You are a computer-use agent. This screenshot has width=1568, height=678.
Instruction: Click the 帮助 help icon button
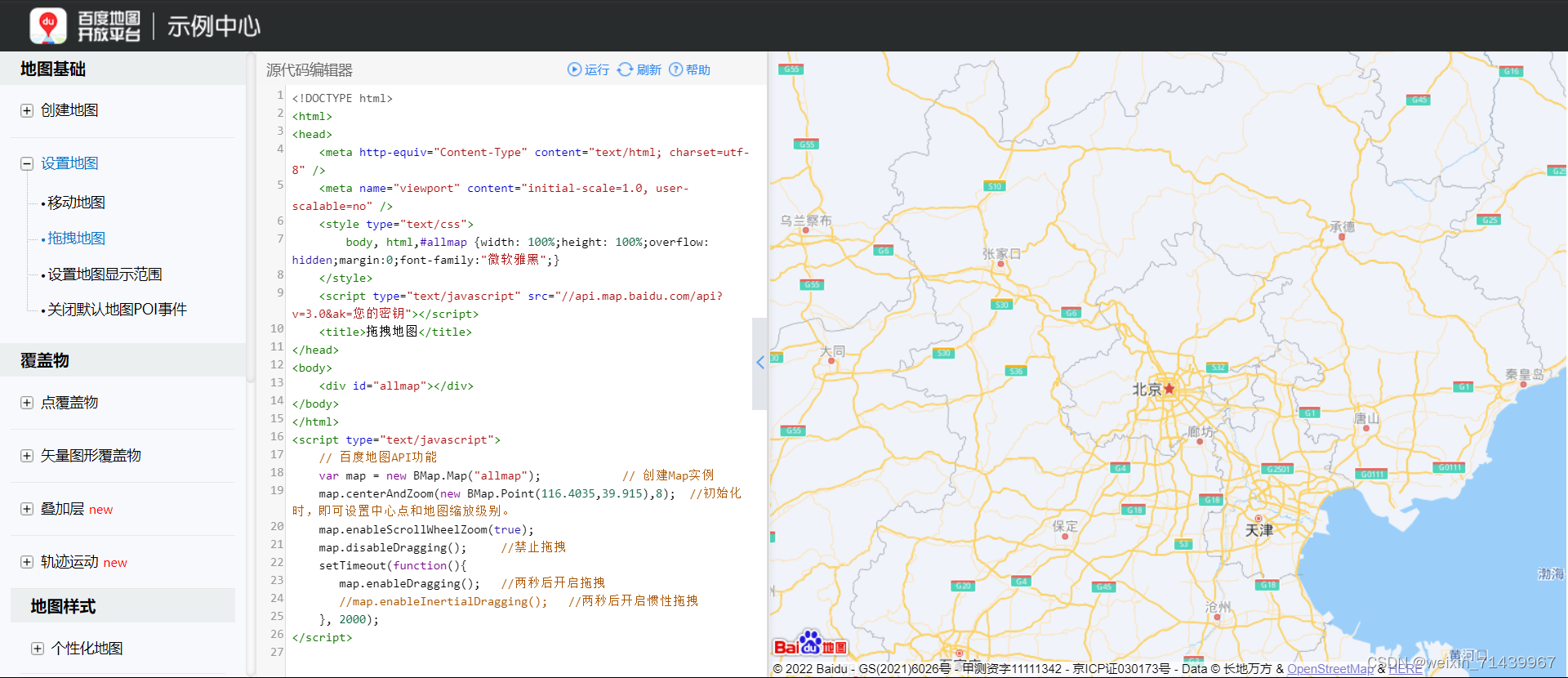pos(690,69)
